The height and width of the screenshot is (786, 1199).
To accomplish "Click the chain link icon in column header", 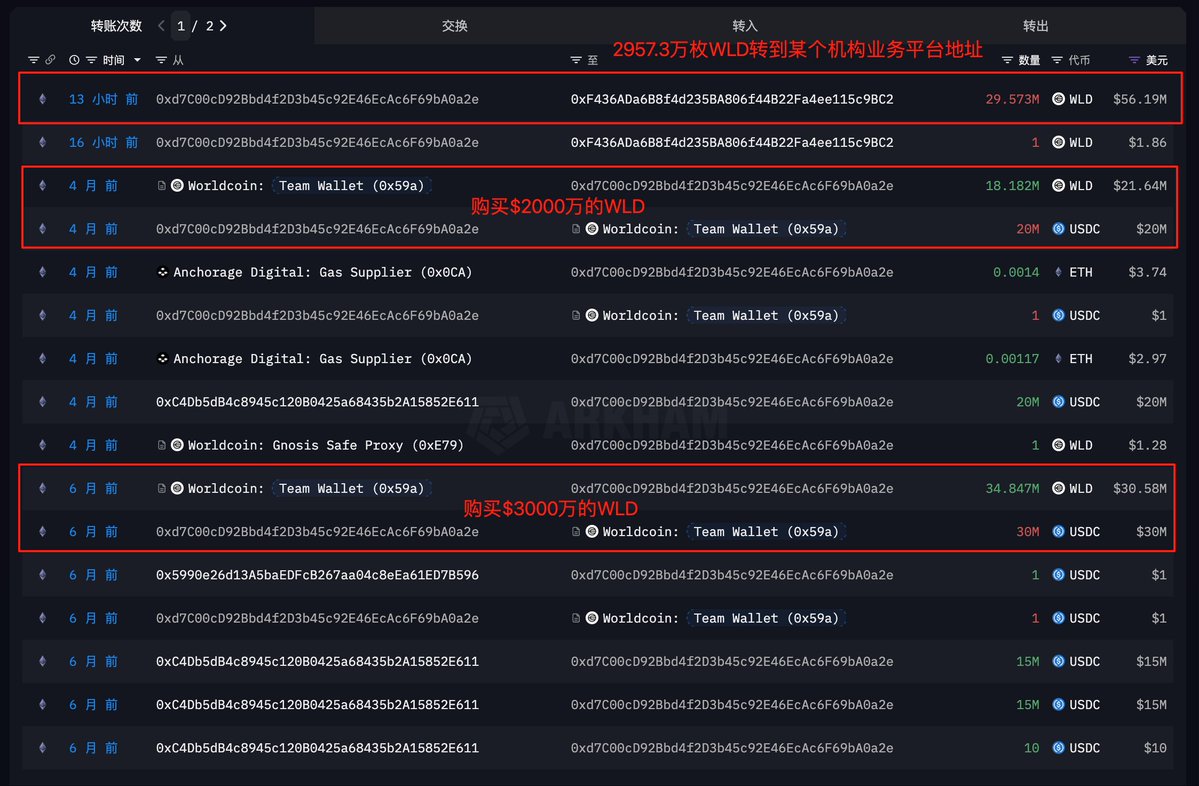I will coord(50,60).
